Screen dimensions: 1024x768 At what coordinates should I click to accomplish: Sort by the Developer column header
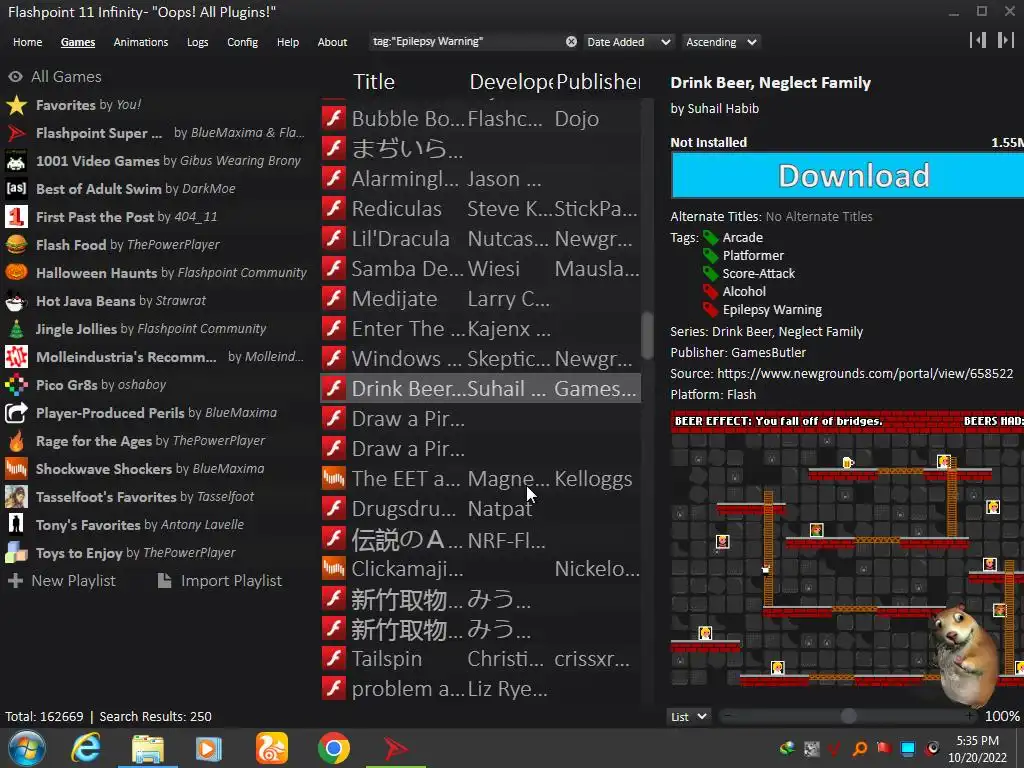pyautogui.click(x=511, y=82)
